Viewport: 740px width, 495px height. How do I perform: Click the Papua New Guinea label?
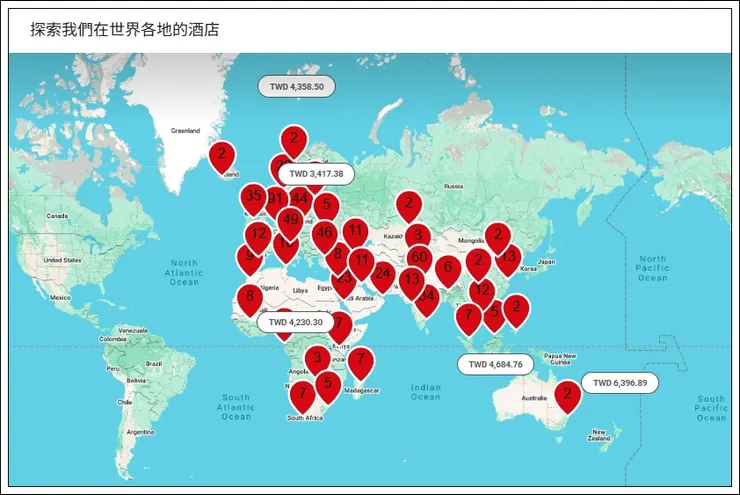click(x=560, y=359)
